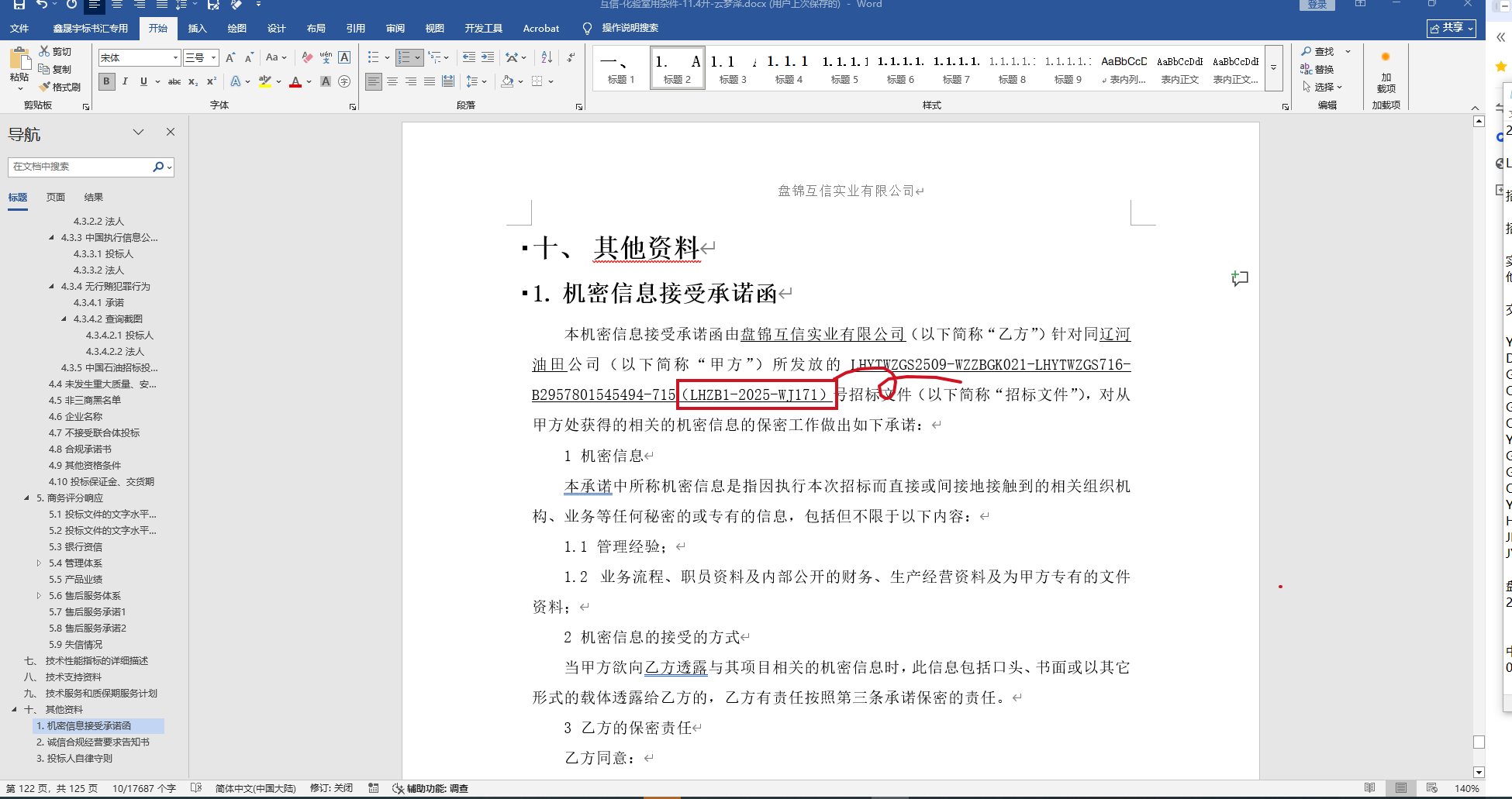Toggle bullet list formatting

tap(374, 57)
